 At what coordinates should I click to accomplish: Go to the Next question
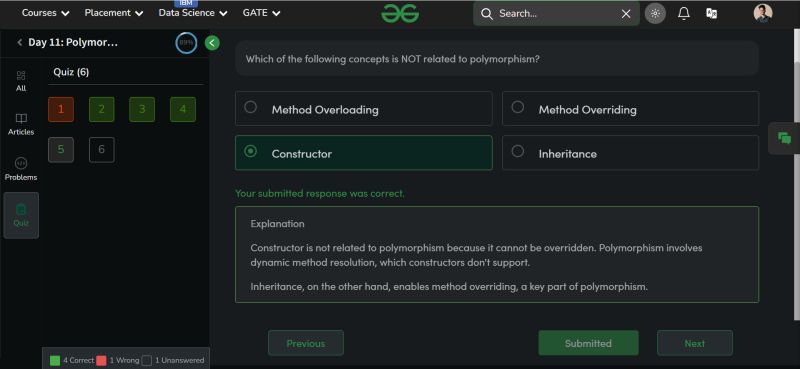coord(694,343)
